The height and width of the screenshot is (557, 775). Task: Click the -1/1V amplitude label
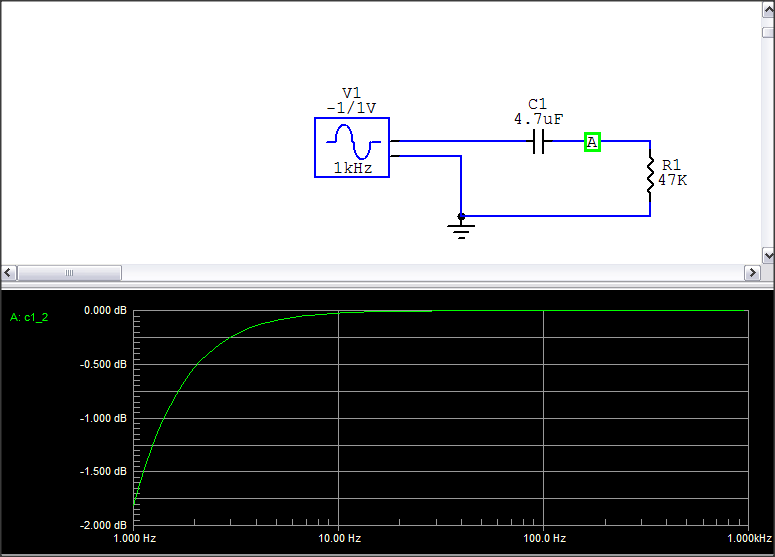pyautogui.click(x=351, y=108)
